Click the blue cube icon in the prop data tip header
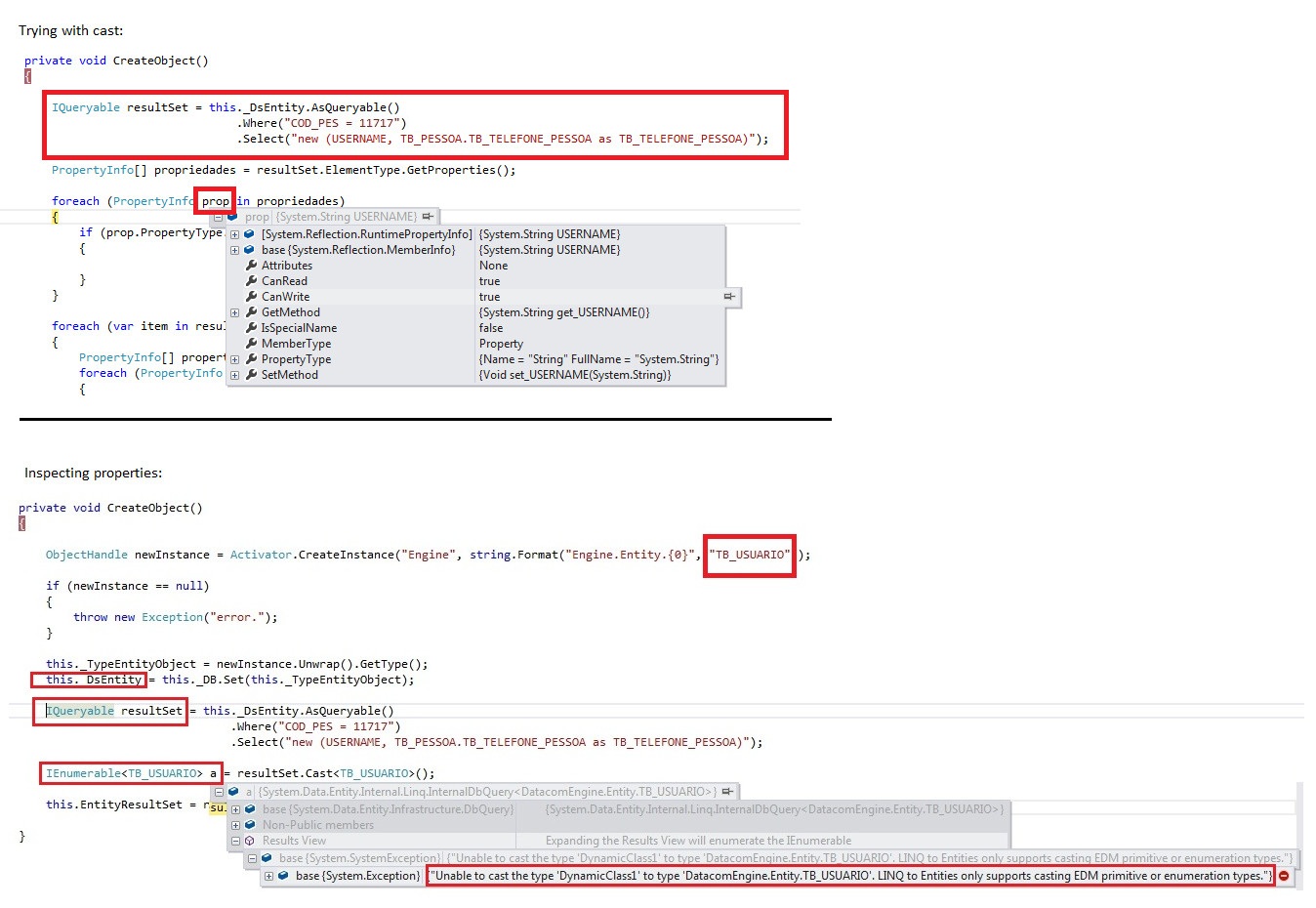The height and width of the screenshot is (908, 1316). (232, 217)
